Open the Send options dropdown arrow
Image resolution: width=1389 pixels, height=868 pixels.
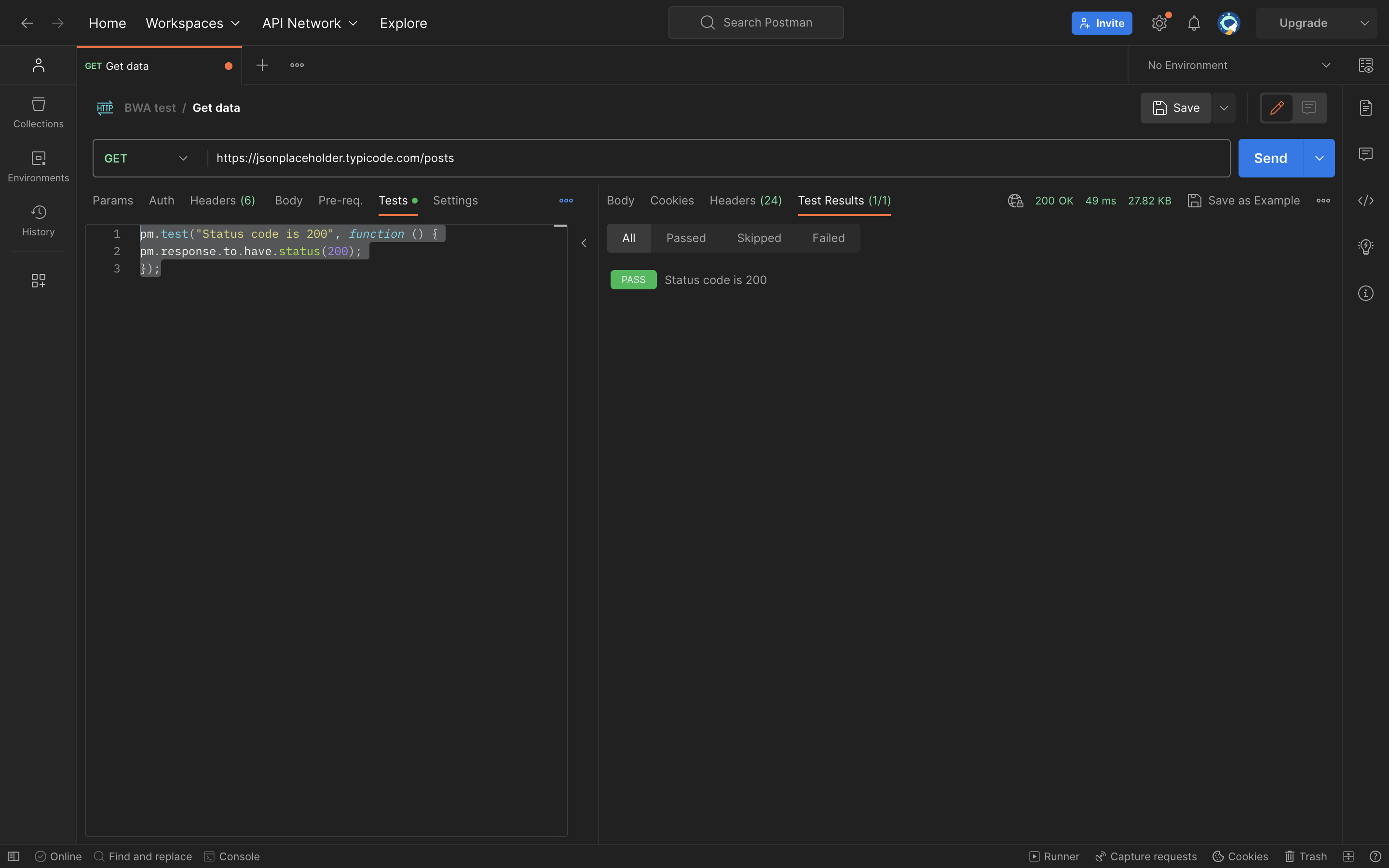1319,159
